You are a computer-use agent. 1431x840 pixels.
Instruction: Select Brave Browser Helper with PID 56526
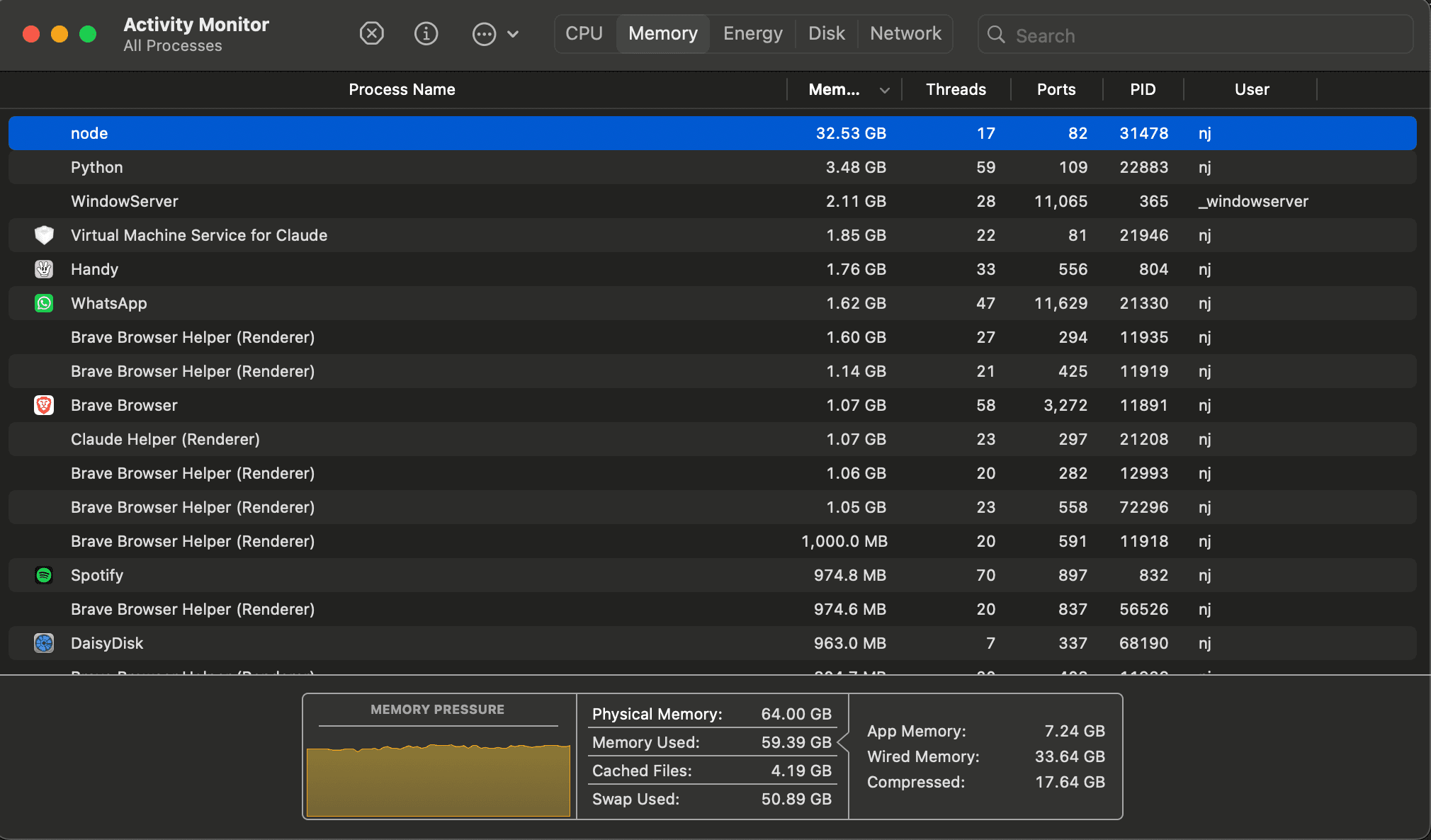click(713, 609)
